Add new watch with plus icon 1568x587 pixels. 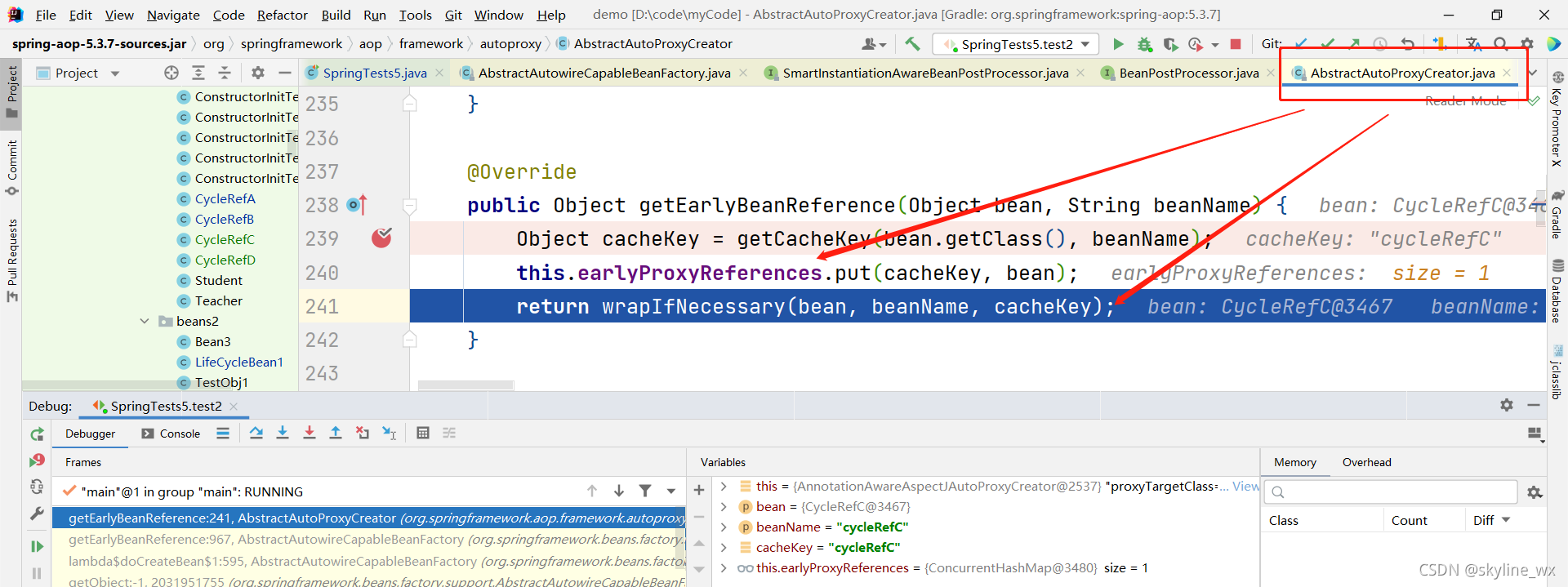(699, 490)
